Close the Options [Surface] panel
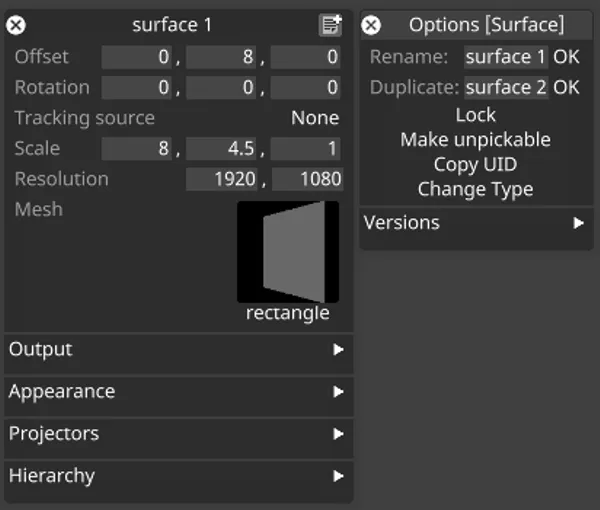This screenshot has width=600, height=510. 371,26
